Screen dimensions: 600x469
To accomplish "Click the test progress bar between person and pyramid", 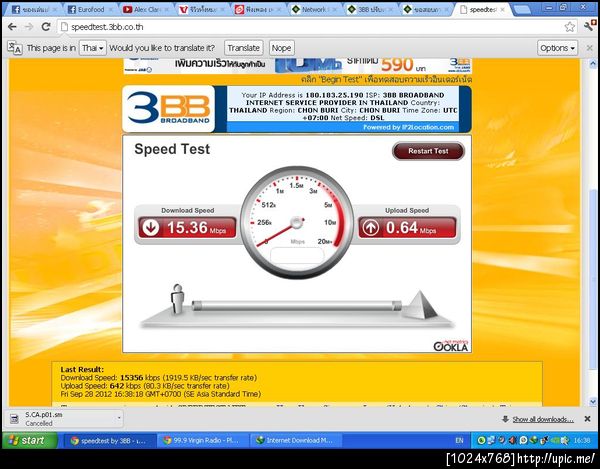I will coord(297,305).
